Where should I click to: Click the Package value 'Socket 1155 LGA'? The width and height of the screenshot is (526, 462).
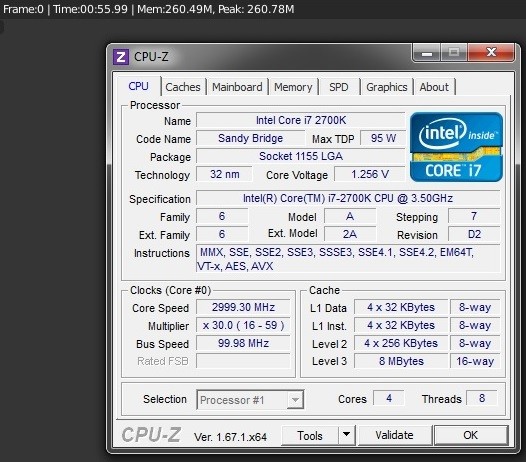301,156
